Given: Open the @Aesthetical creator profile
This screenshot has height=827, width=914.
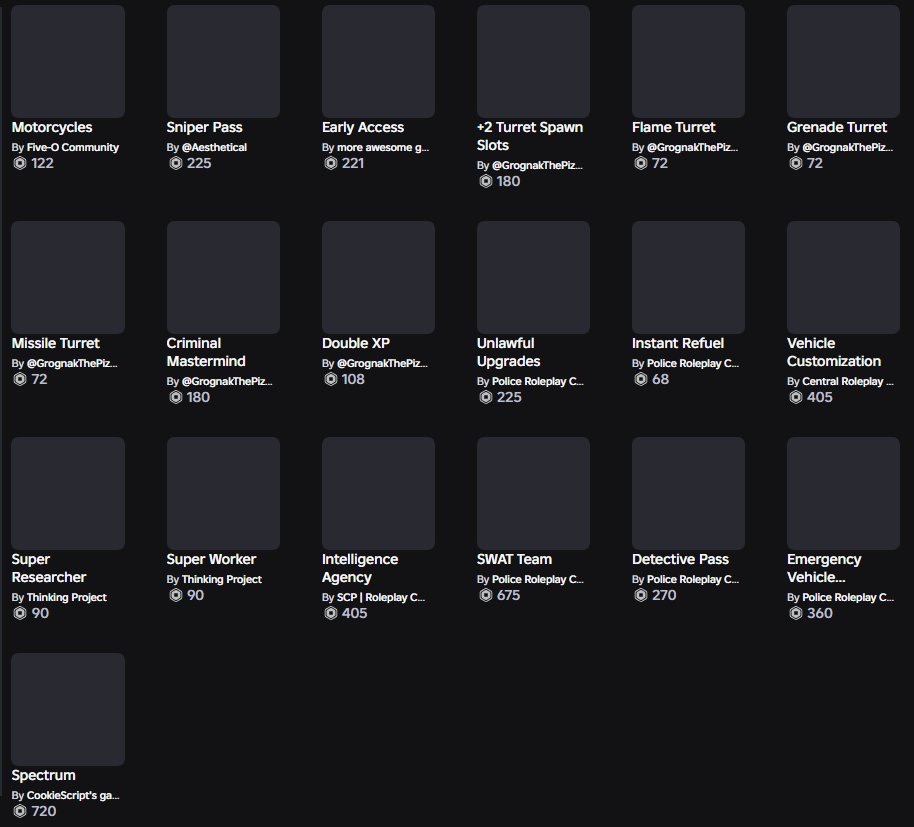Looking at the screenshot, I should coord(215,147).
